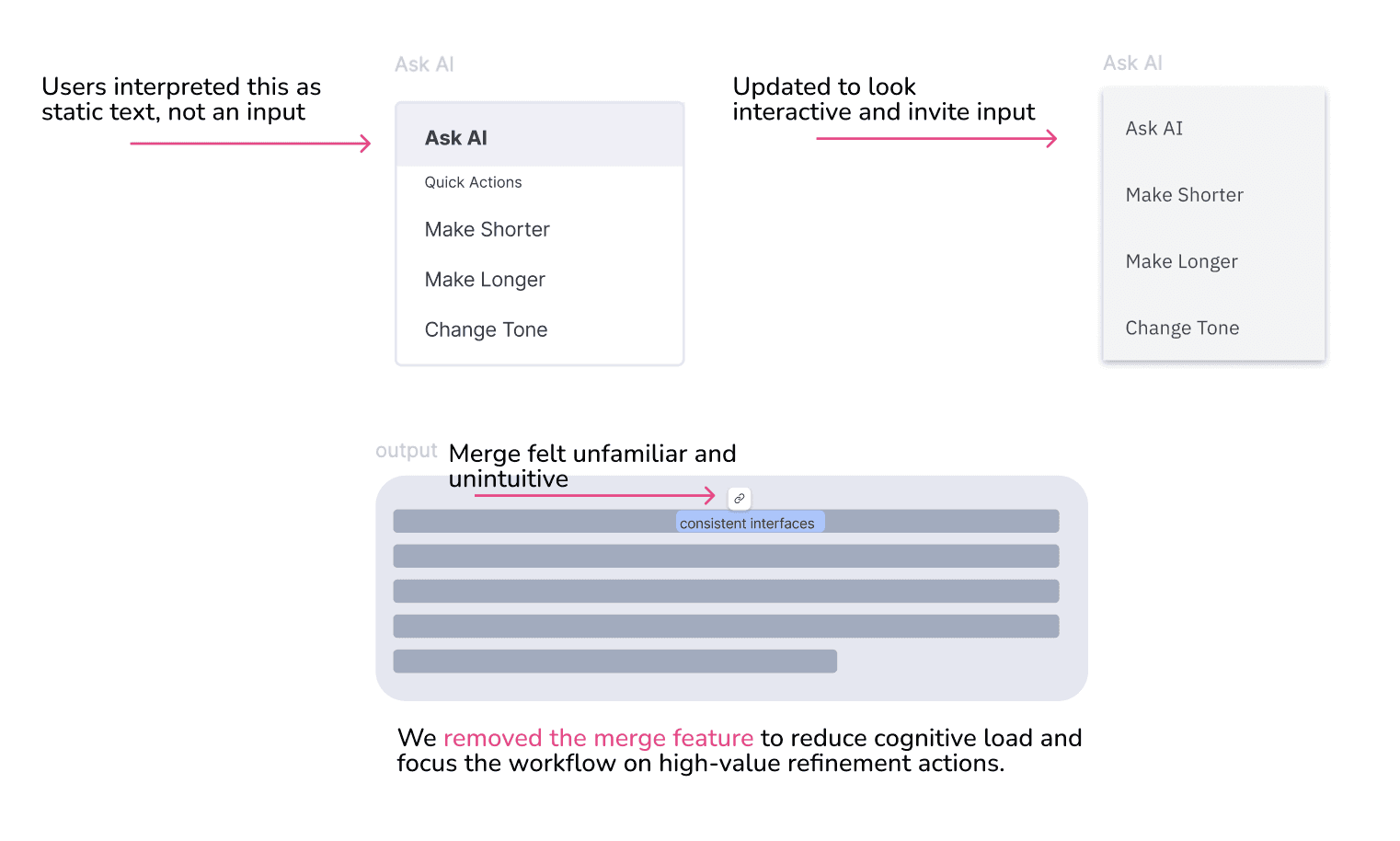Click the bold Ask AI header field
The width and height of the screenshot is (1400, 841).
coord(540,137)
